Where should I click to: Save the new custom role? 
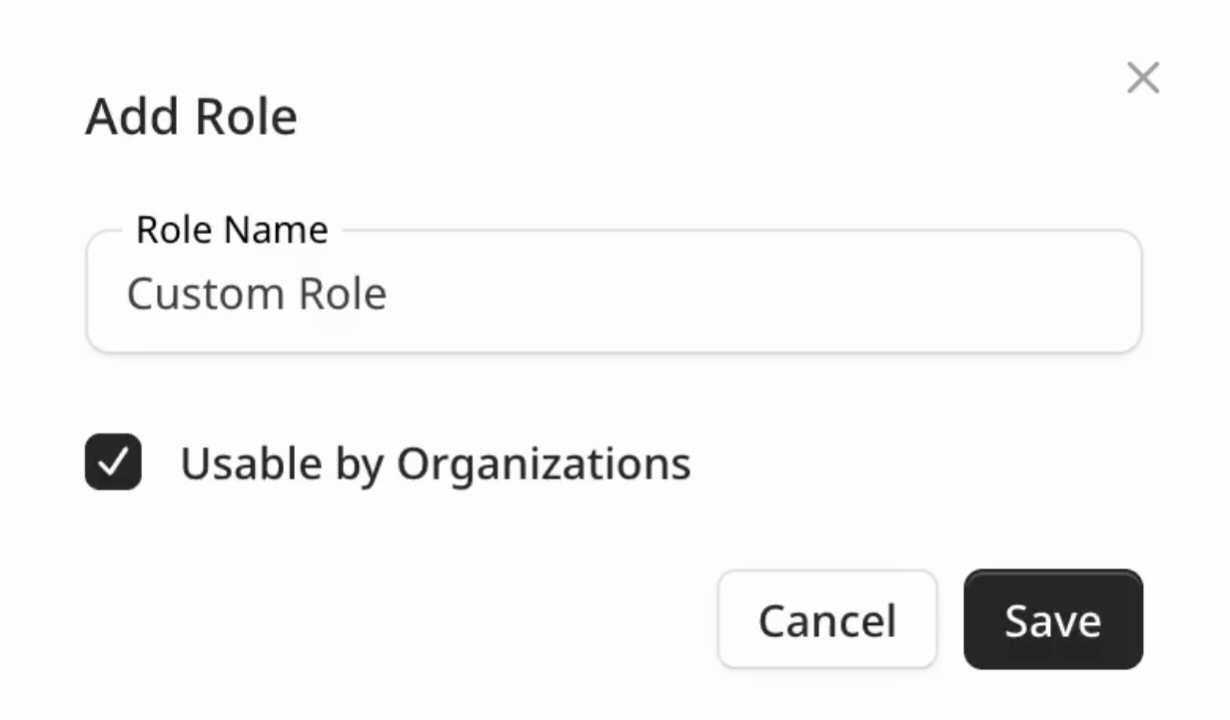click(1052, 620)
